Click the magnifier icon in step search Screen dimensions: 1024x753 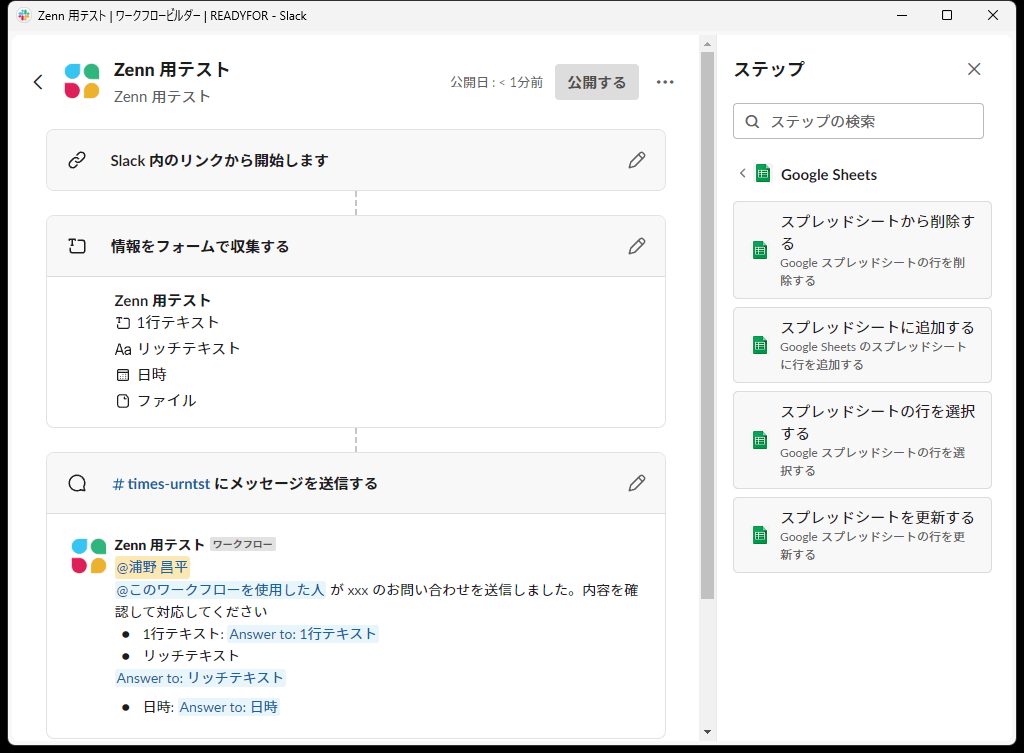coord(752,121)
